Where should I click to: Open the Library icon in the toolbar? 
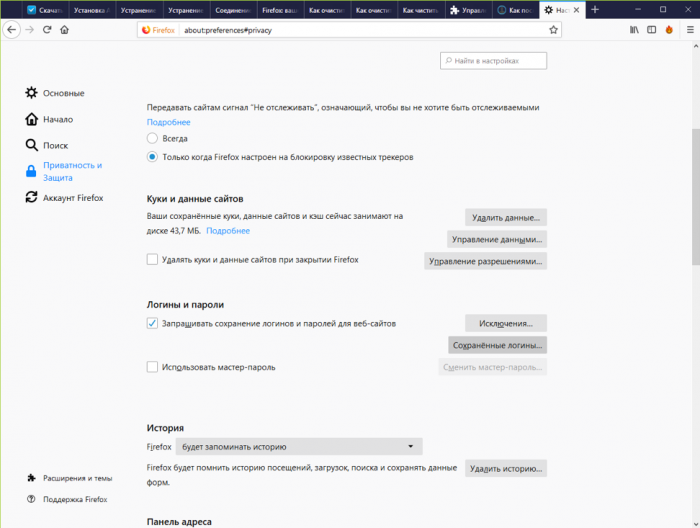[x=634, y=30]
